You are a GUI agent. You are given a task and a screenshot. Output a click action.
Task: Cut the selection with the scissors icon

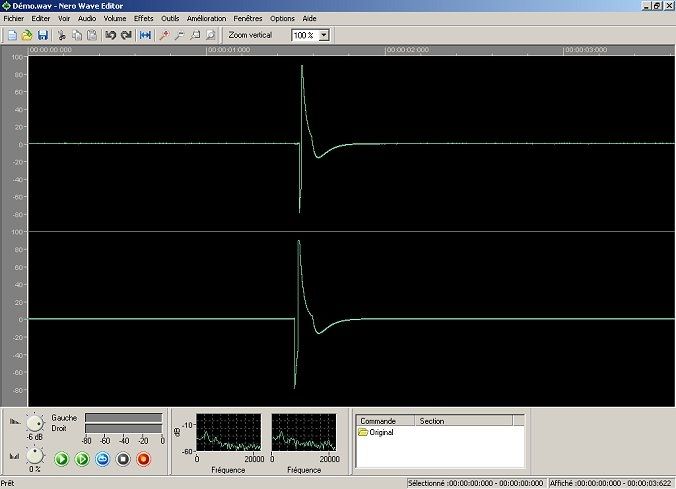[x=62, y=35]
